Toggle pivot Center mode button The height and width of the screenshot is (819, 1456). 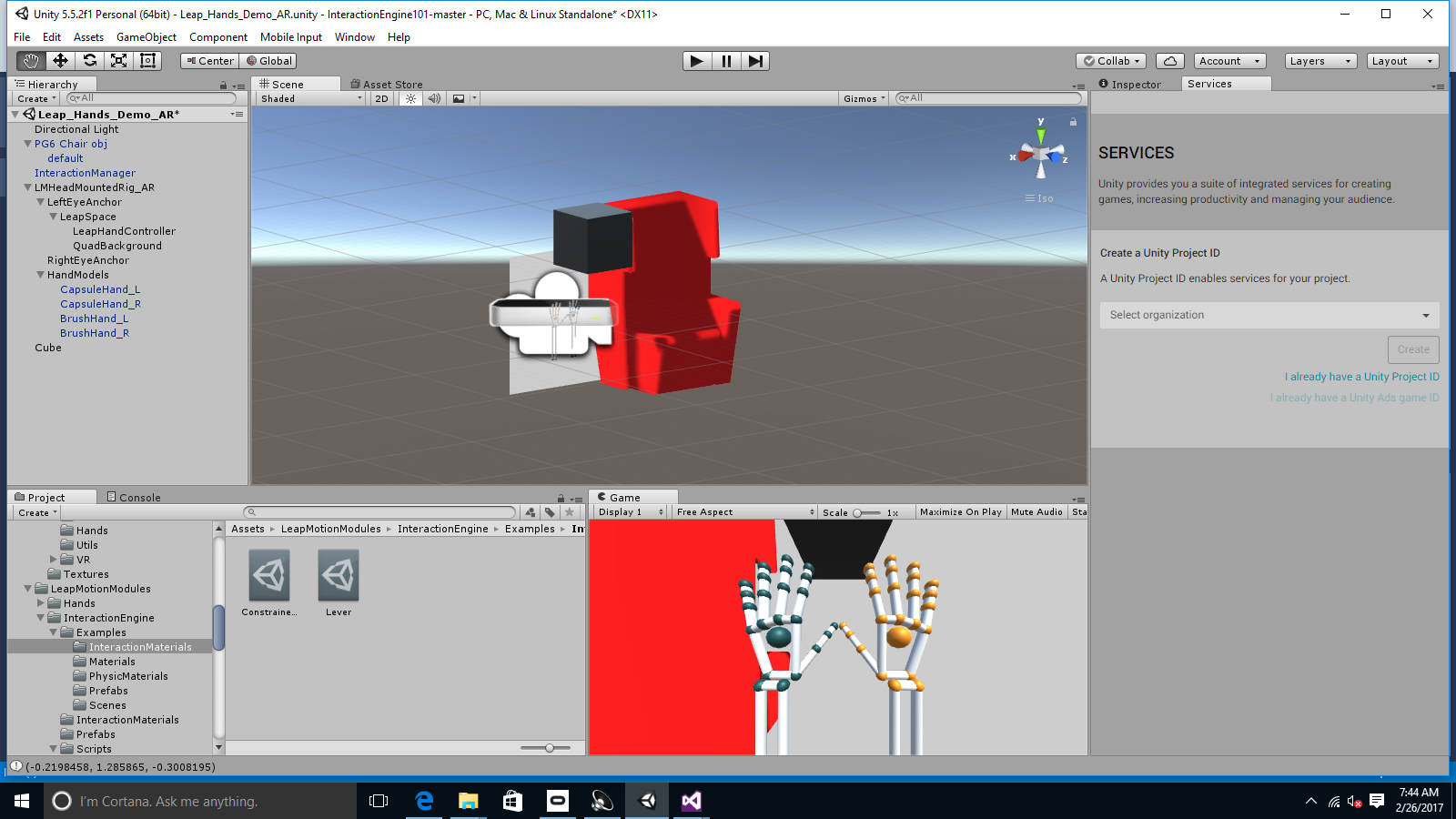point(210,61)
